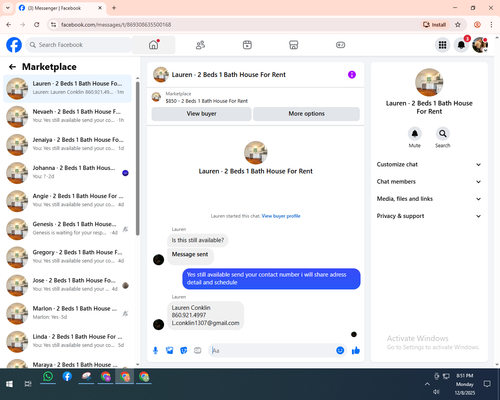This screenshot has height=400, width=500.
Task: Open the Friends tab in top navigation
Action: pos(200,45)
